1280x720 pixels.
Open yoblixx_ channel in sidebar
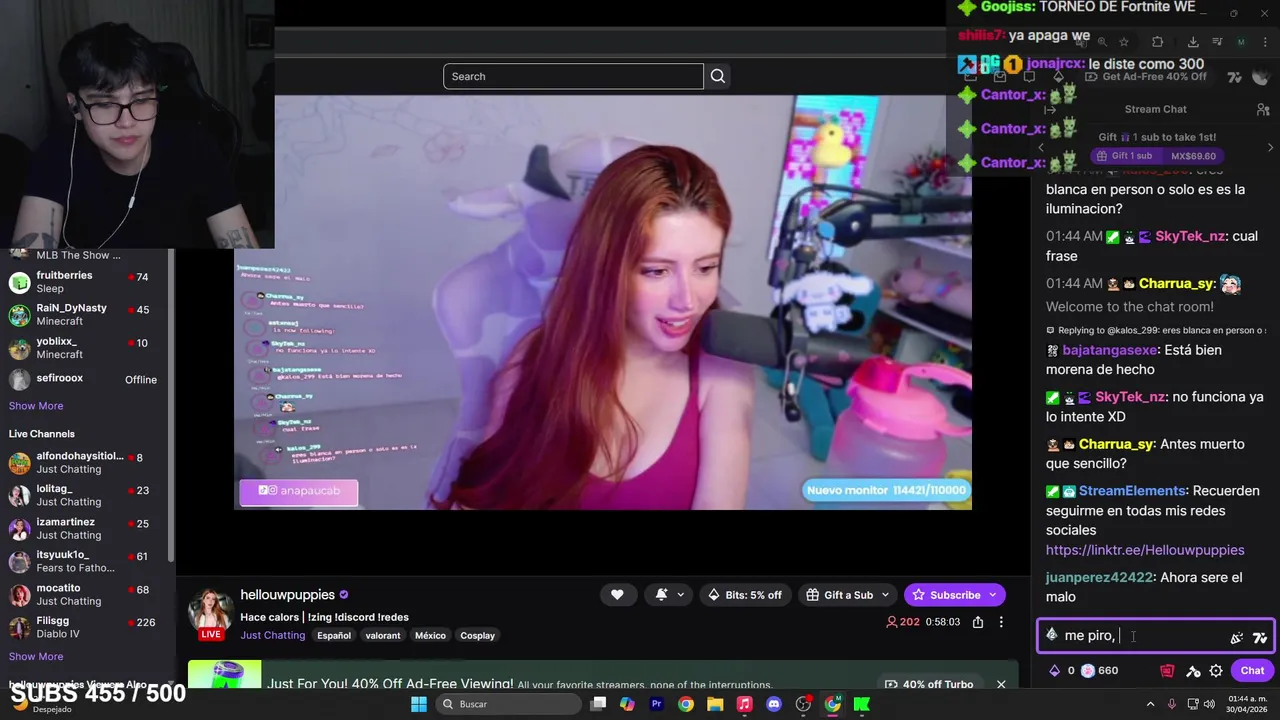pos(87,348)
